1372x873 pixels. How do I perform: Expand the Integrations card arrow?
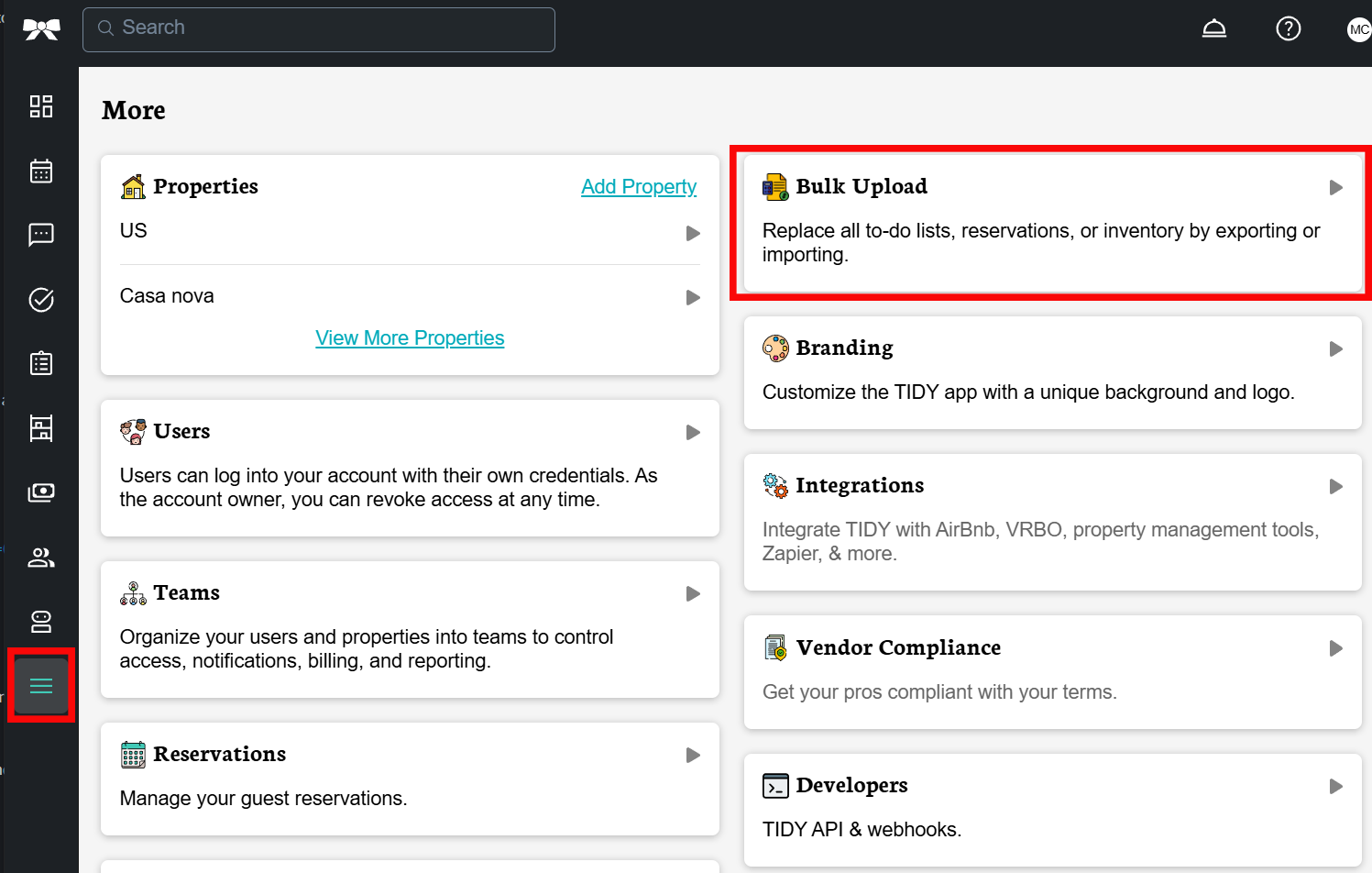pos(1335,487)
